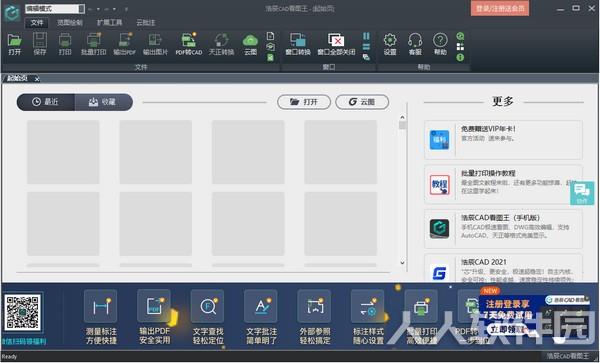The height and width of the screenshot is (363, 600).
Task: Click the small green spreadsheet icon beside 云图
Action: 271,58
